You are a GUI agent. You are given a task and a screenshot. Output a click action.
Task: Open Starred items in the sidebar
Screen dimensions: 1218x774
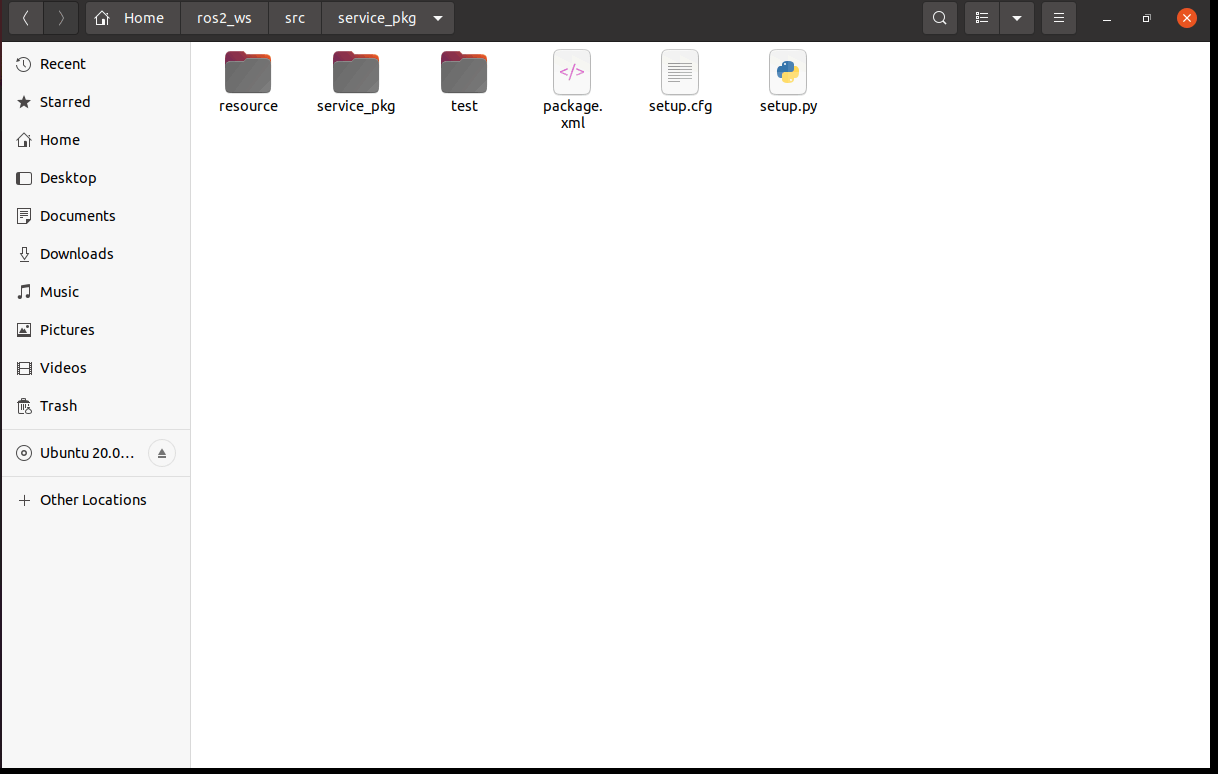tap(65, 102)
